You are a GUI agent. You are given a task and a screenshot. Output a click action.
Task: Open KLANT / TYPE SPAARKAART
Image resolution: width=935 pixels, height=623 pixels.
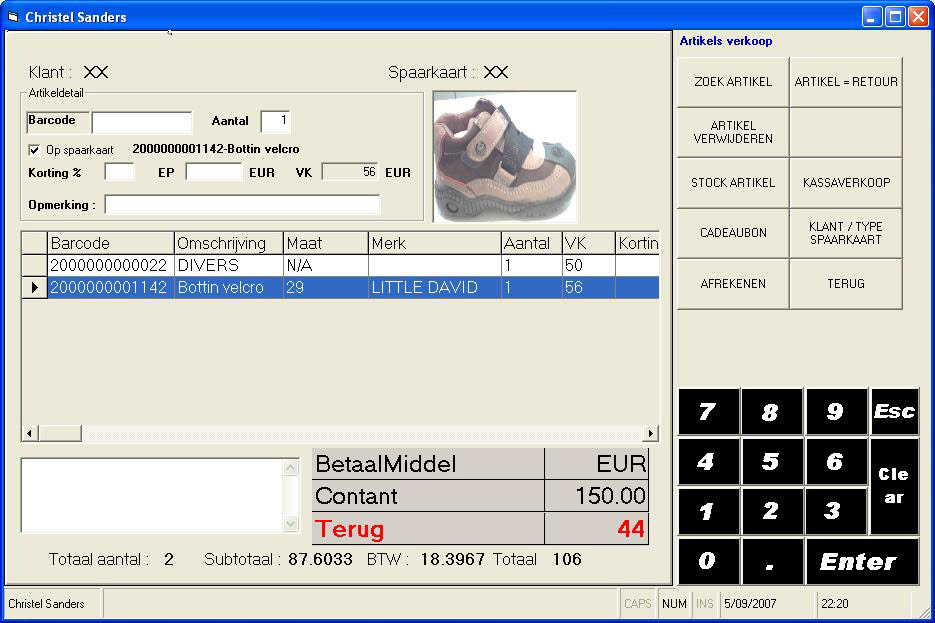[848, 233]
